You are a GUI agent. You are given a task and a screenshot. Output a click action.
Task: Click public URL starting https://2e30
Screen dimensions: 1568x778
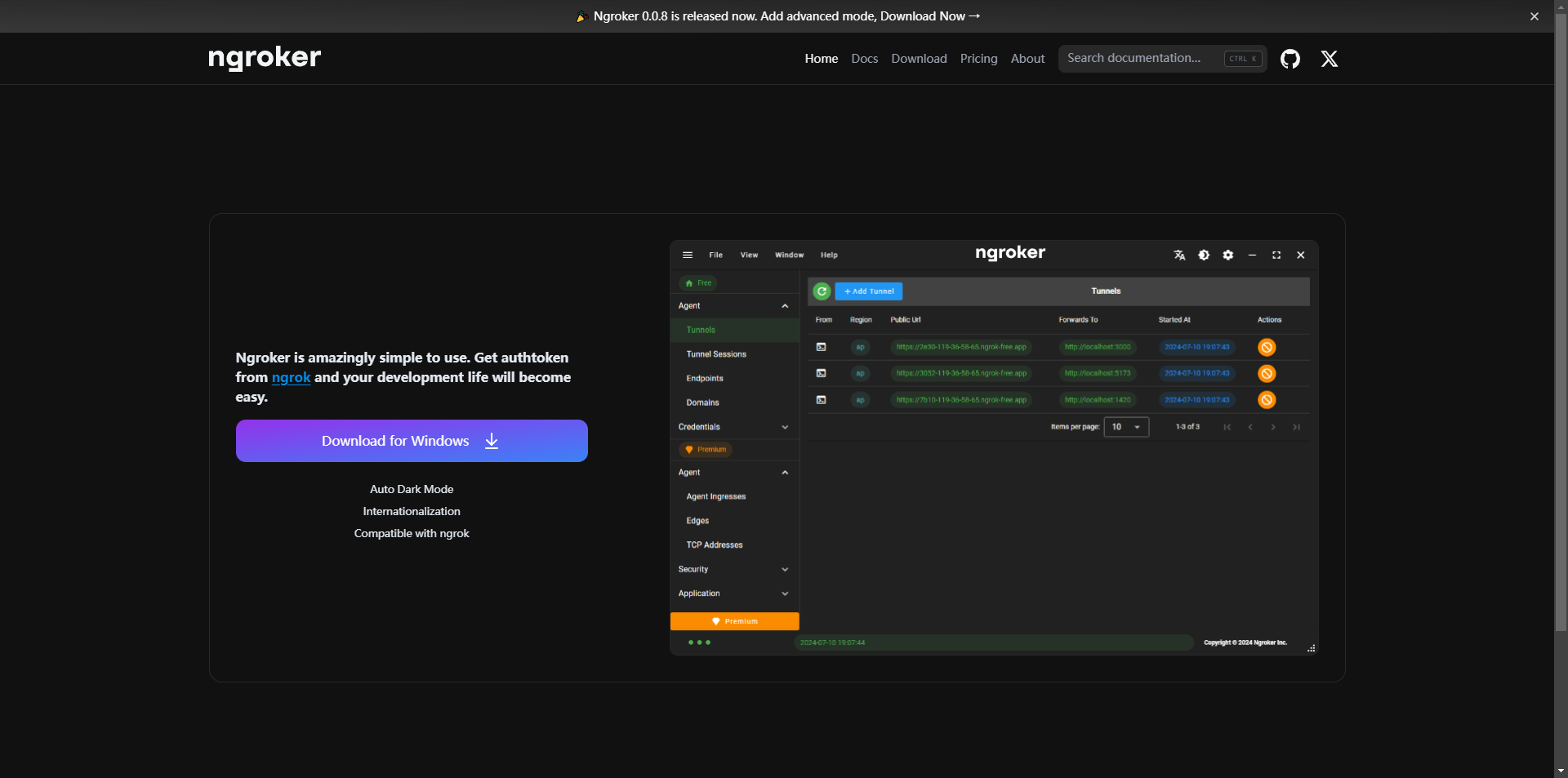pyautogui.click(x=961, y=347)
